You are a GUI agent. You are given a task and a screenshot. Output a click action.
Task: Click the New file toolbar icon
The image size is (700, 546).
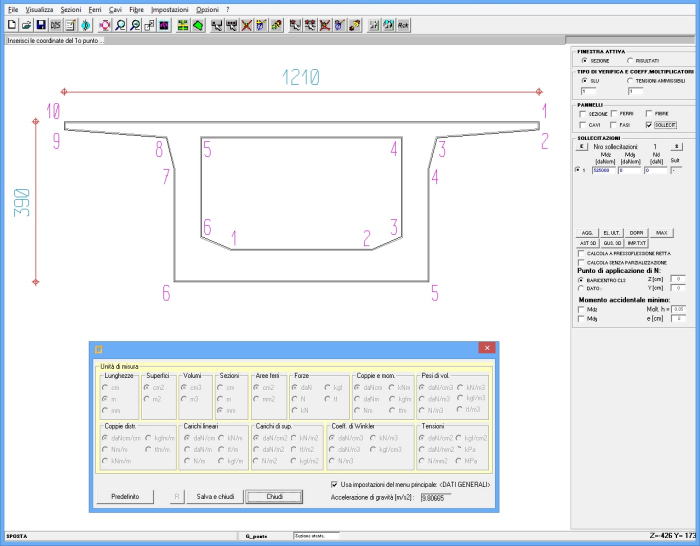[x=11, y=25]
